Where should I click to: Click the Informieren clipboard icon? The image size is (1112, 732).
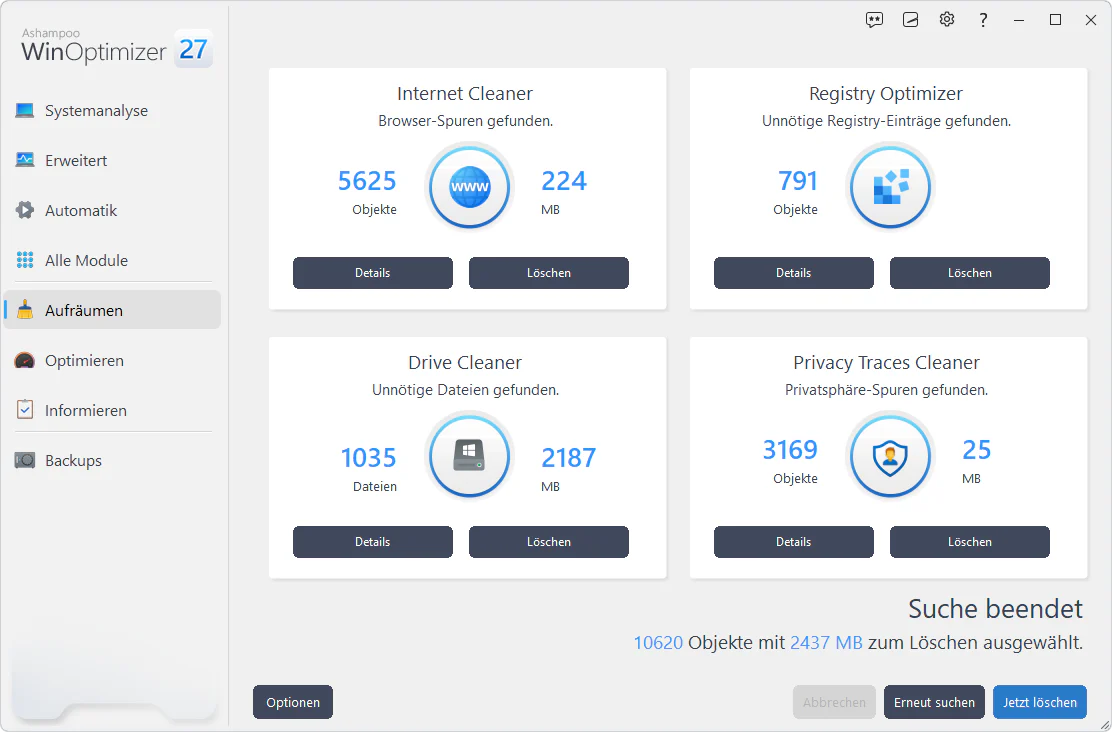tap(25, 410)
